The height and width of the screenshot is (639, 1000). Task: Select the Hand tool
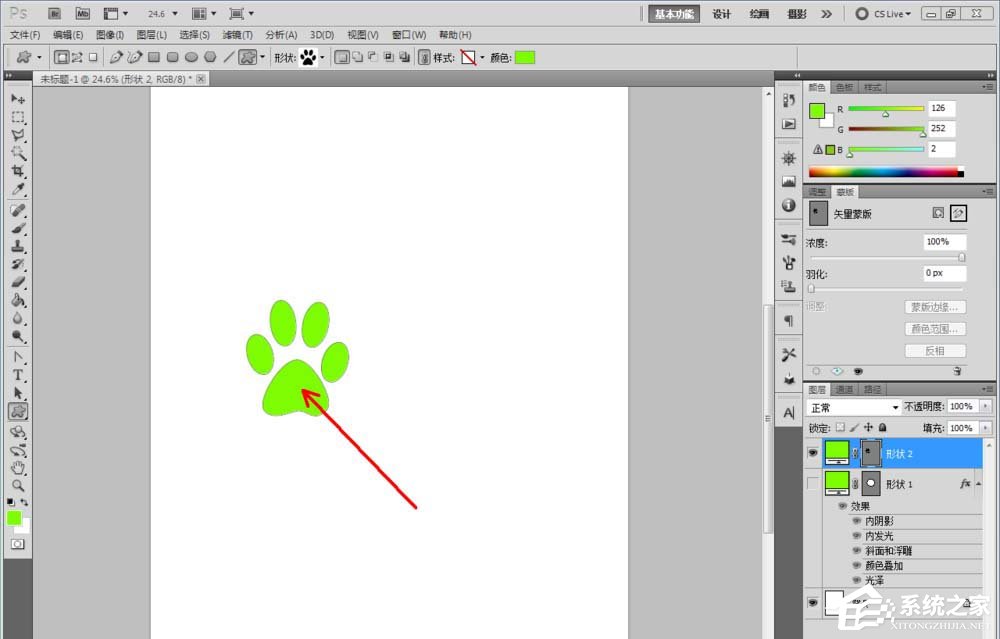click(18, 468)
